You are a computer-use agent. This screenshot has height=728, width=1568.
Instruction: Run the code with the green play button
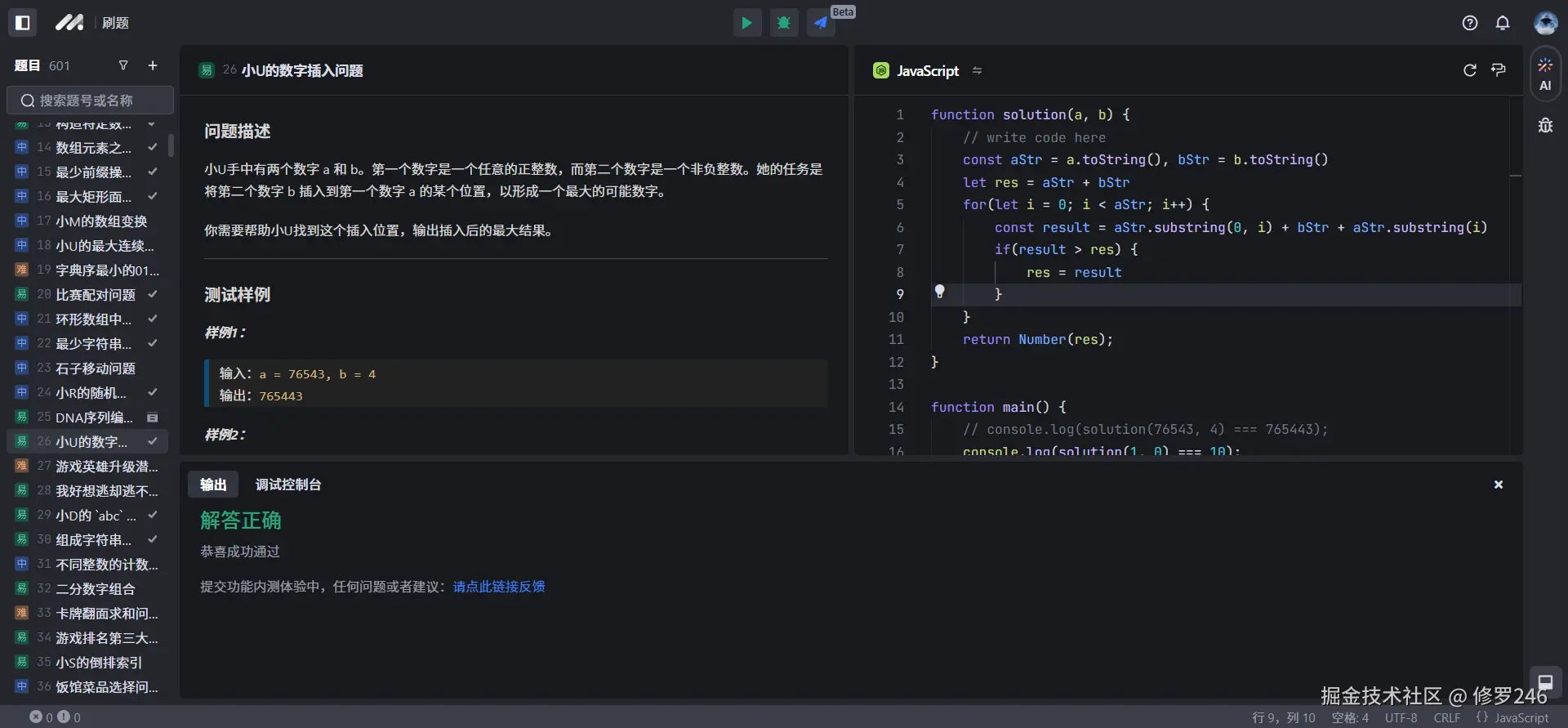click(x=746, y=23)
